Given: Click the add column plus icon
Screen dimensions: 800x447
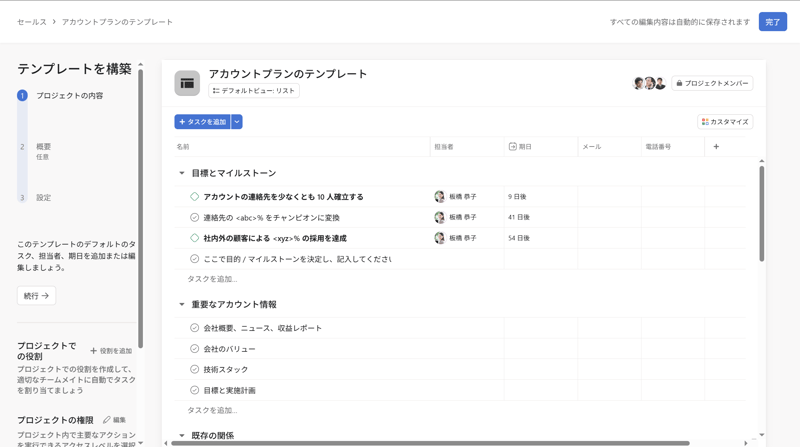Looking at the screenshot, I should pyautogui.click(x=716, y=146).
